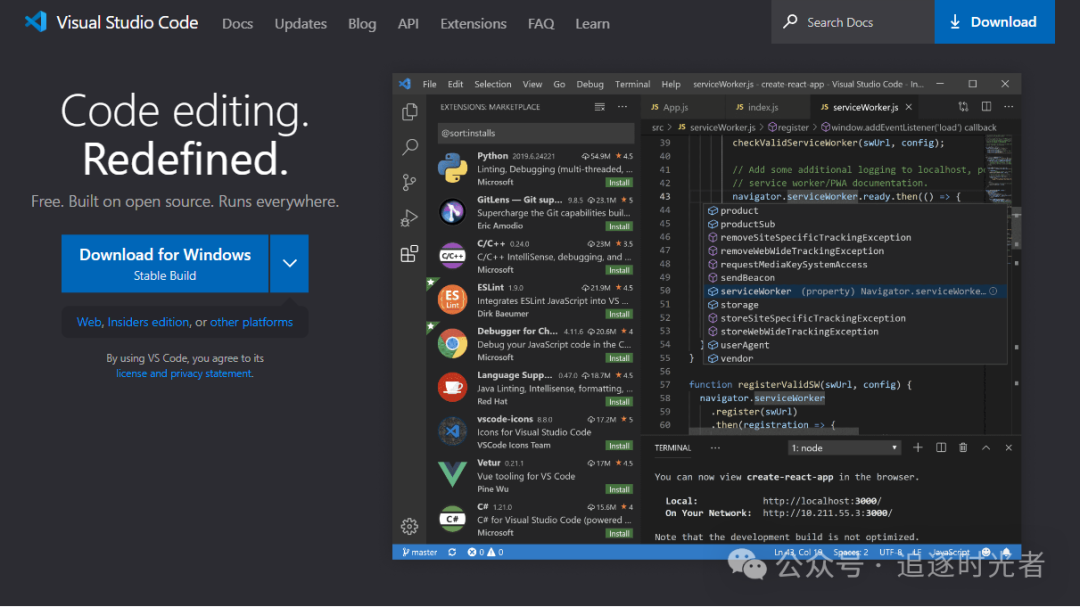This screenshot has width=1080, height=607.
Task: Split the terminal pane
Action: click(x=941, y=448)
